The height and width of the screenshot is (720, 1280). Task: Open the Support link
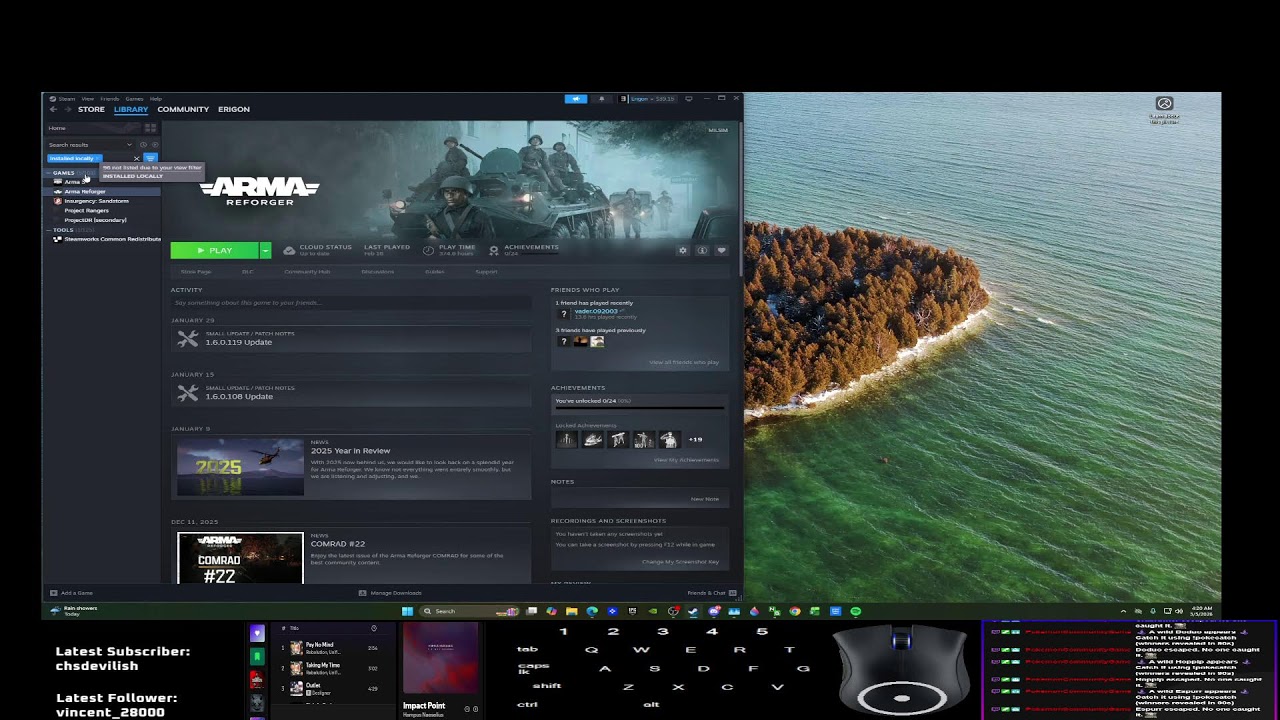click(x=486, y=272)
